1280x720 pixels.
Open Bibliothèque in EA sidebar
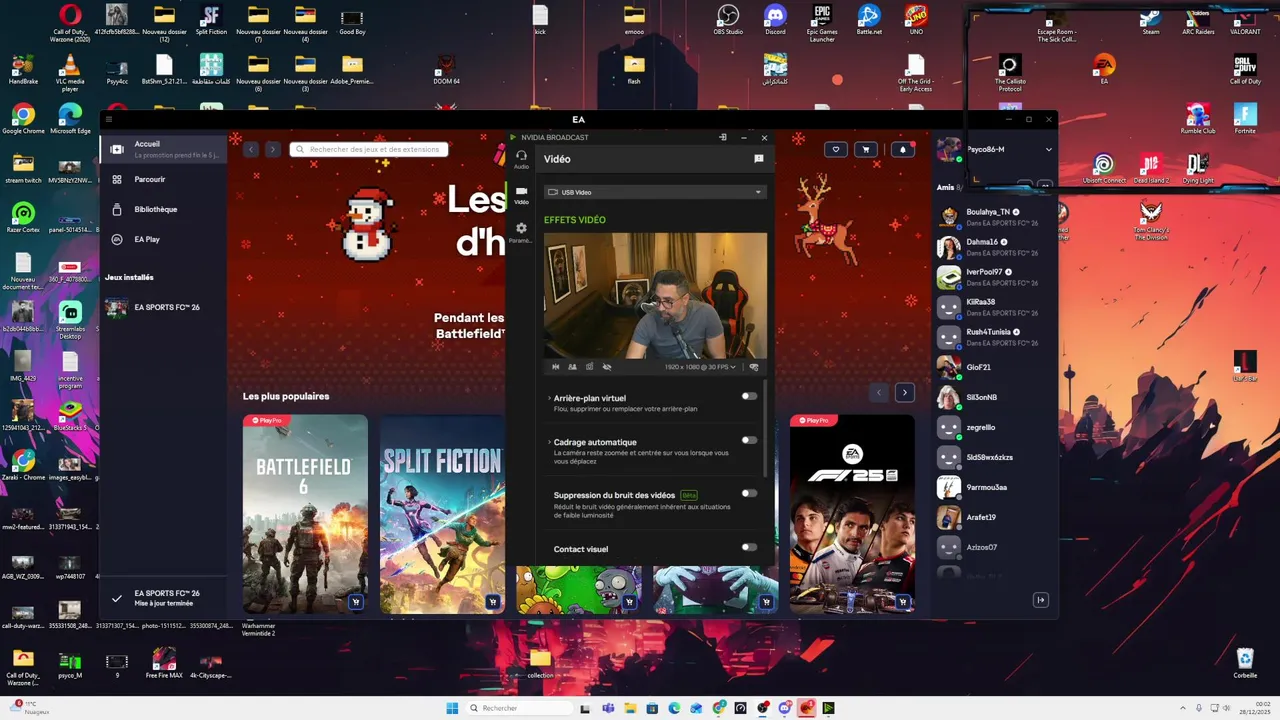pyautogui.click(x=163, y=209)
